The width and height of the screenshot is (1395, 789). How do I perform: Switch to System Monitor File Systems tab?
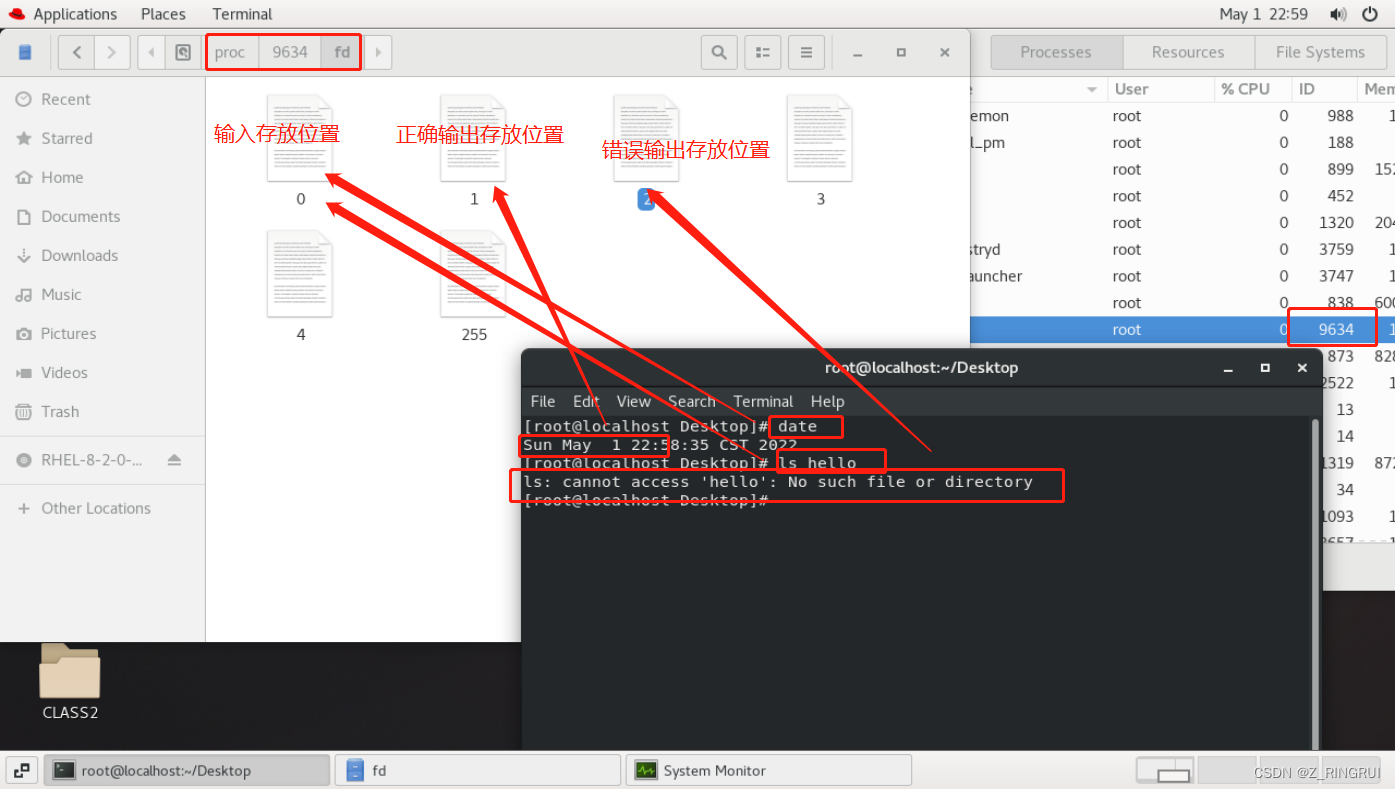click(1320, 52)
